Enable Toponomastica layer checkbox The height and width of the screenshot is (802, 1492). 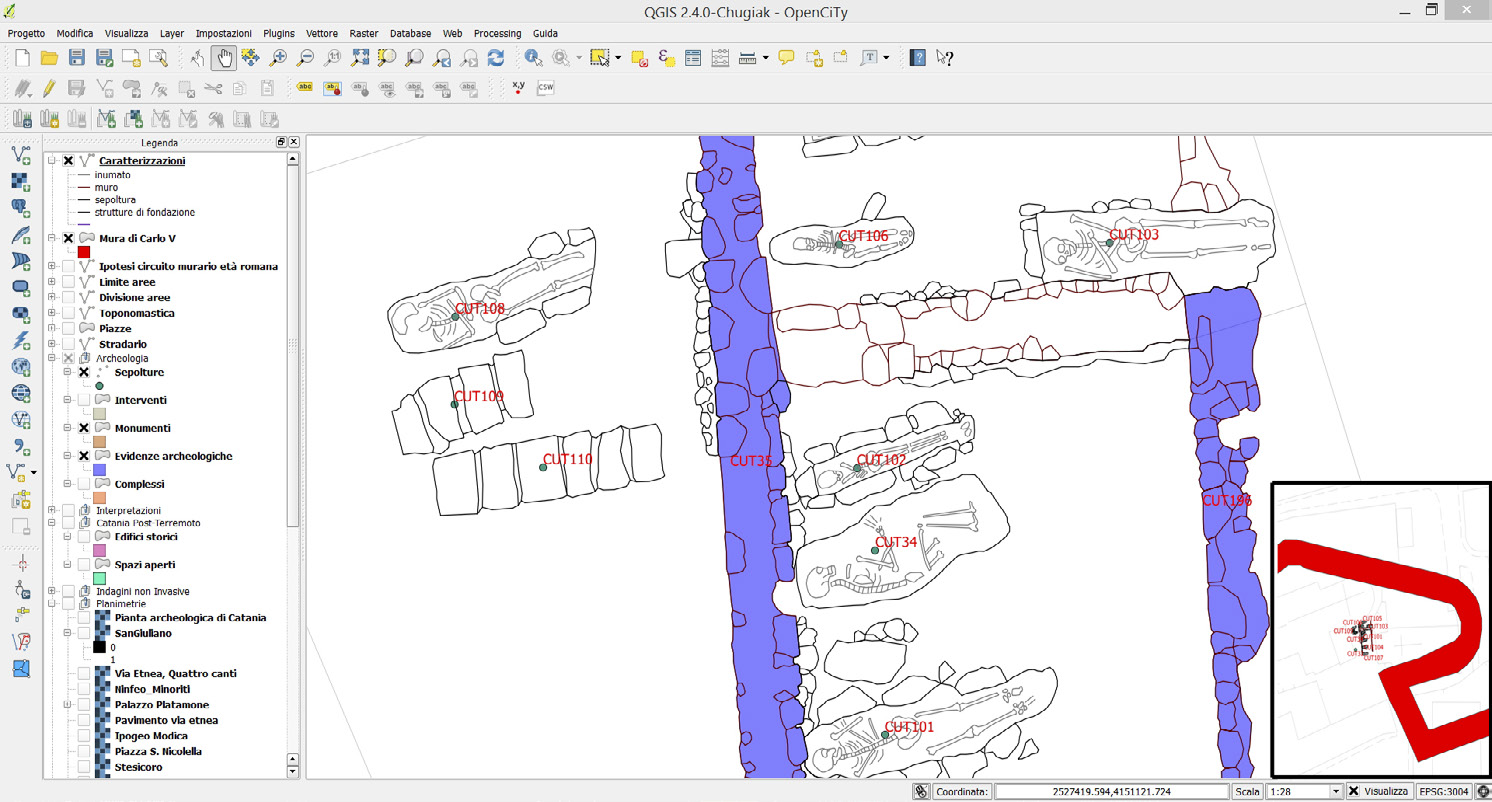click(x=68, y=313)
